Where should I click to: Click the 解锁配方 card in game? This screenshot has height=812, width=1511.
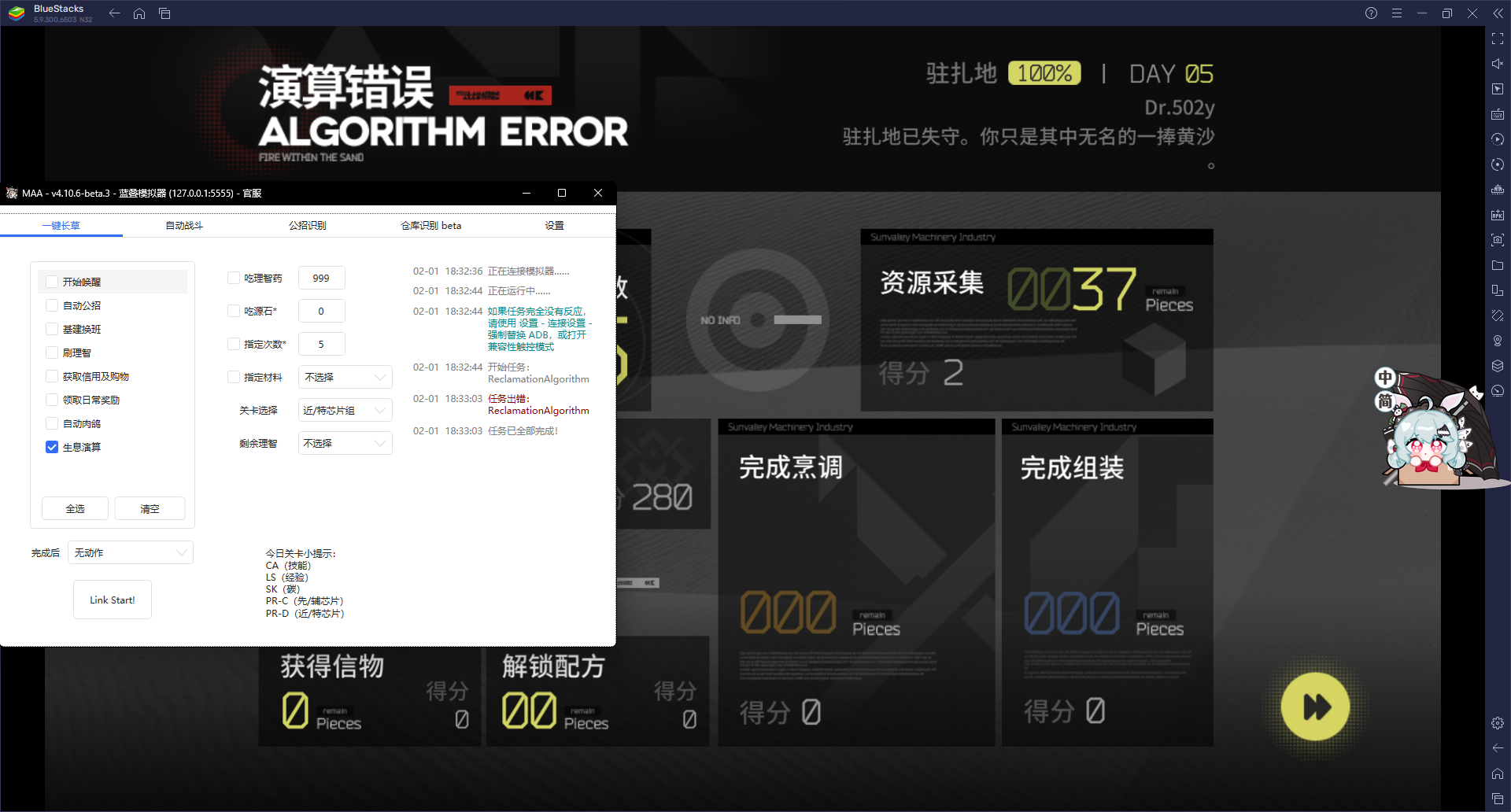coord(597,691)
